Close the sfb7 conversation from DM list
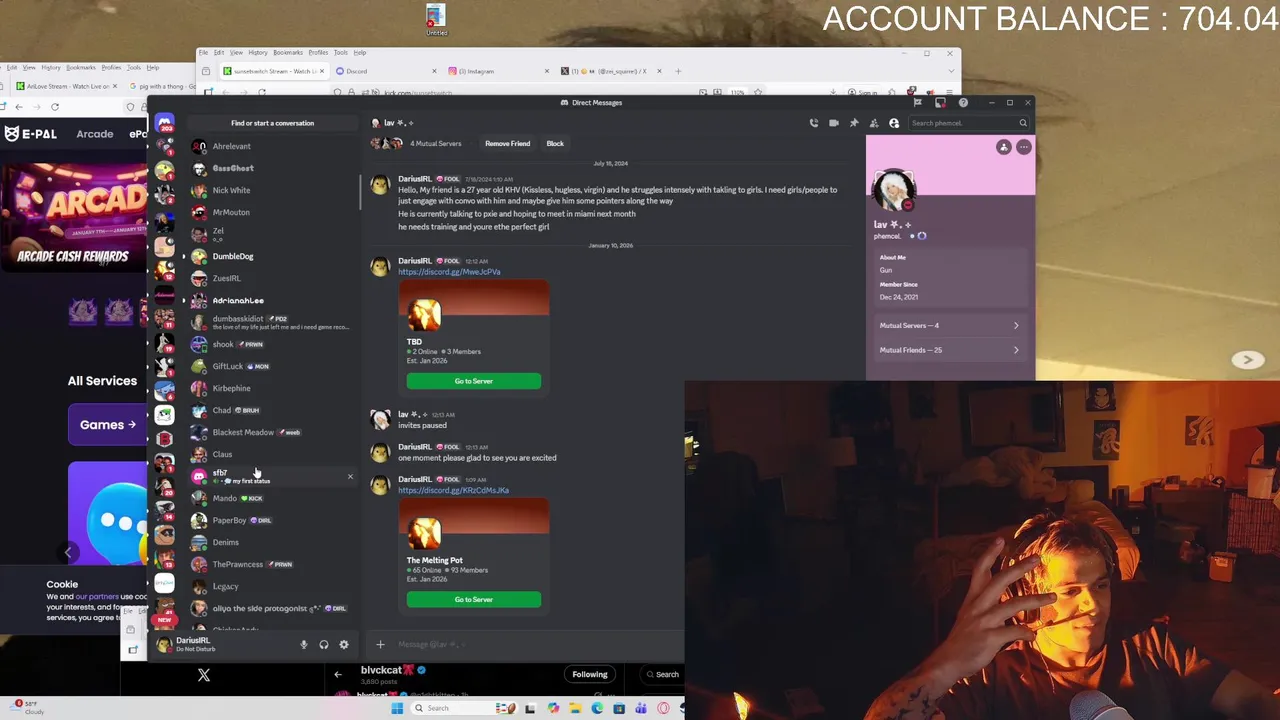Image resolution: width=1280 pixels, height=720 pixels. click(350, 476)
